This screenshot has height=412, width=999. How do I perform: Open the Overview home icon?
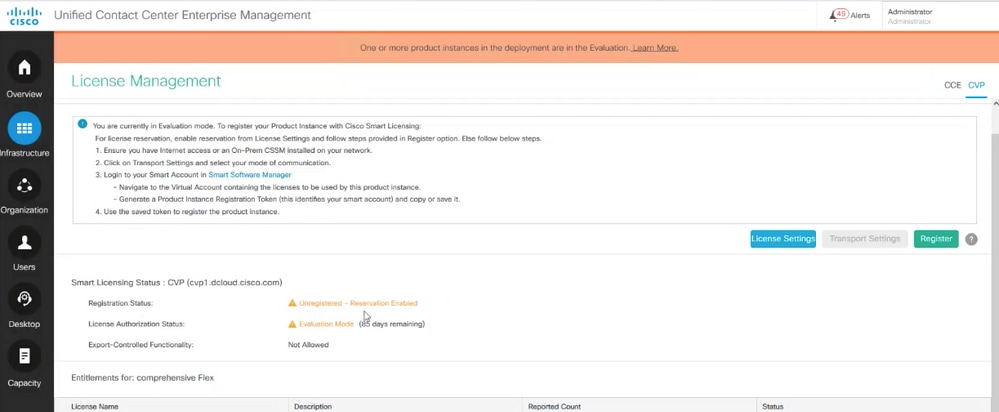point(24,67)
